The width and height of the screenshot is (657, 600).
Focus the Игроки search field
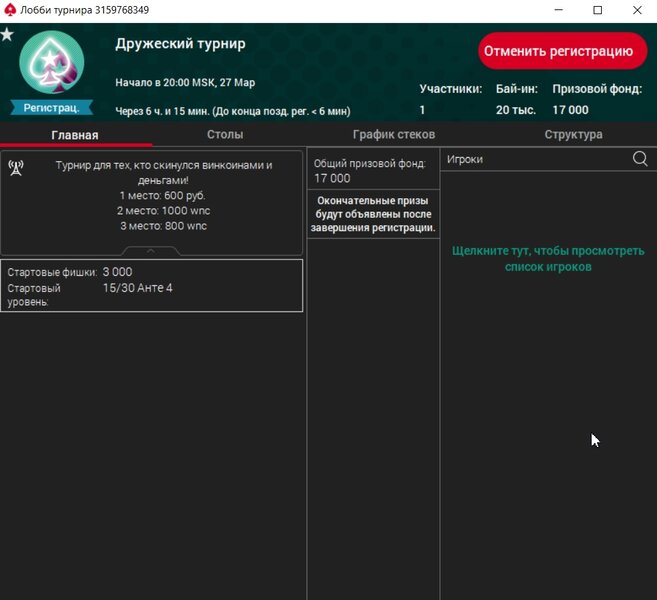[535, 159]
